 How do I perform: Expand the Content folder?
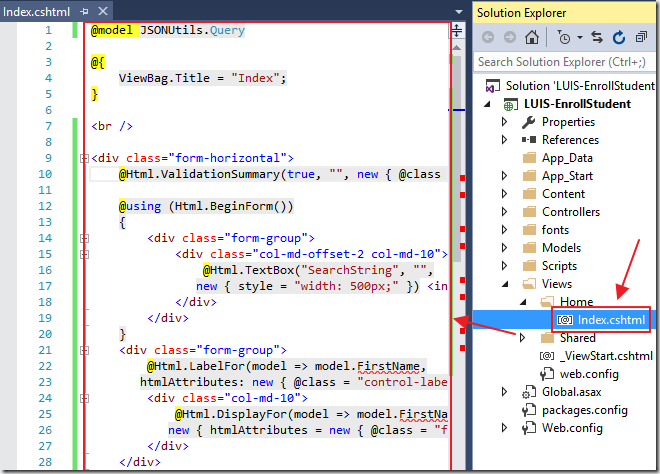point(505,194)
